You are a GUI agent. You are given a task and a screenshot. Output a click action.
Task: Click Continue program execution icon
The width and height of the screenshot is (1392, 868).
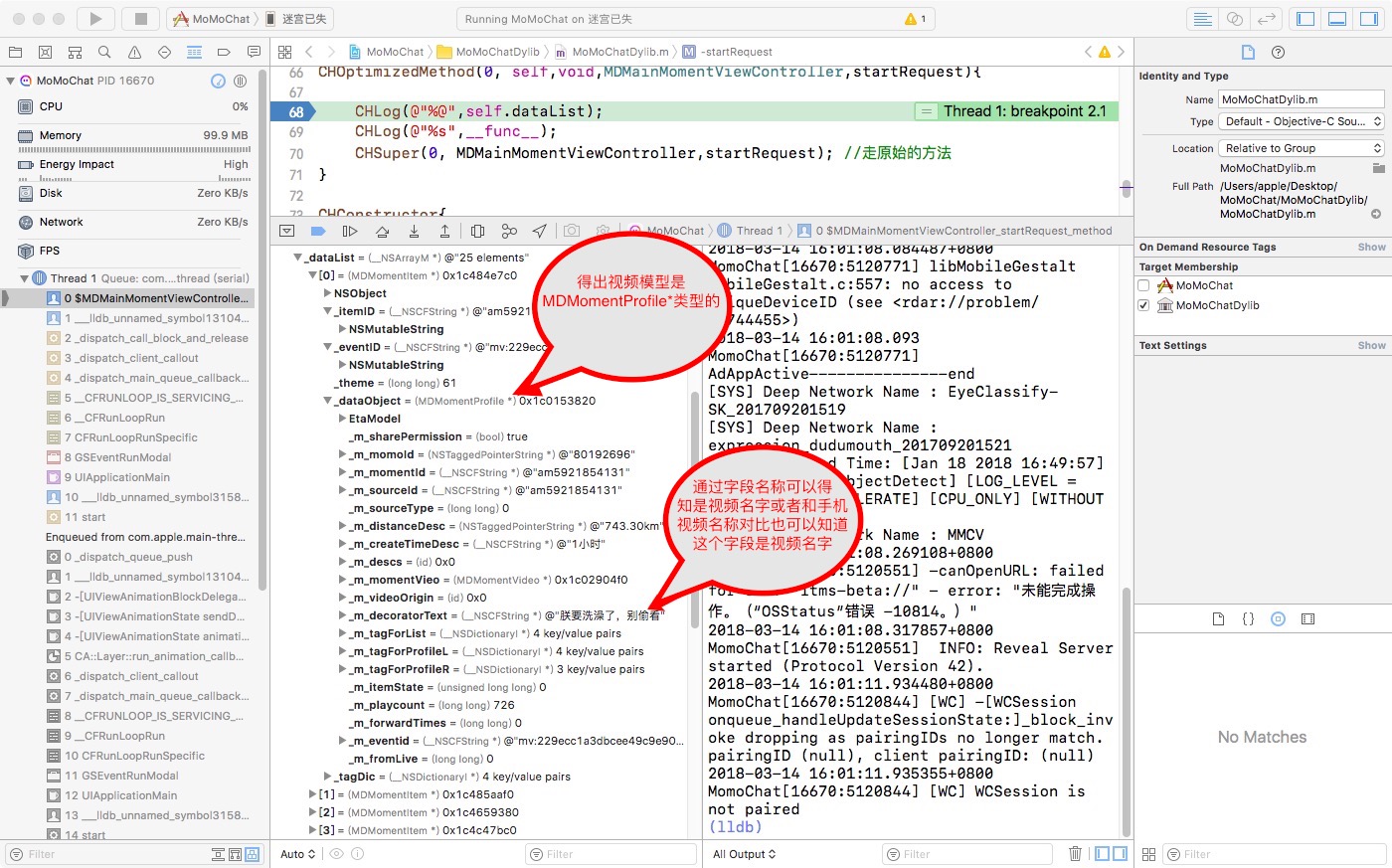pyautogui.click(x=350, y=231)
